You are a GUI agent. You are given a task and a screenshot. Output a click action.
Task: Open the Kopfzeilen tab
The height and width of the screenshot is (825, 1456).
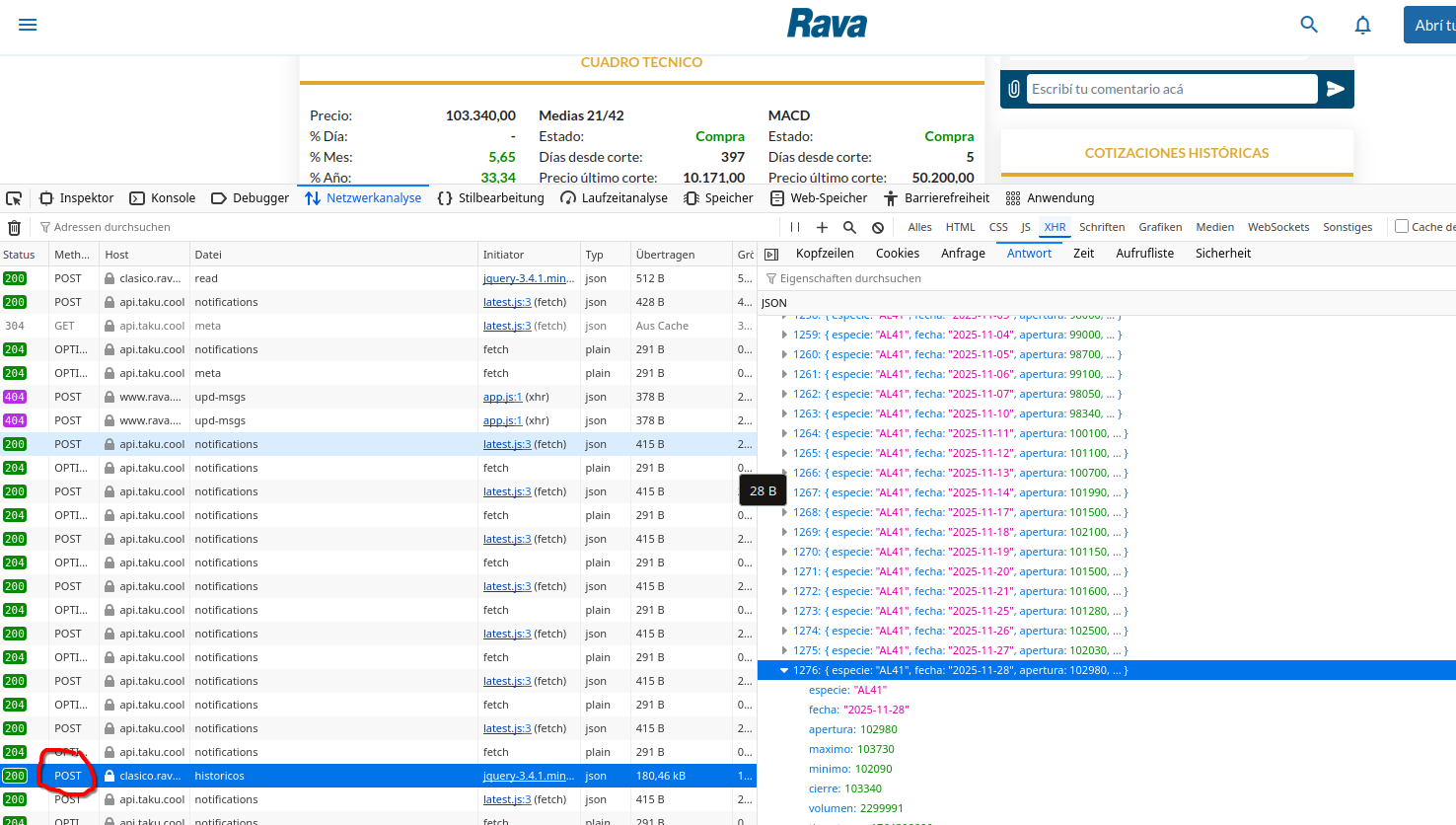[x=825, y=254]
